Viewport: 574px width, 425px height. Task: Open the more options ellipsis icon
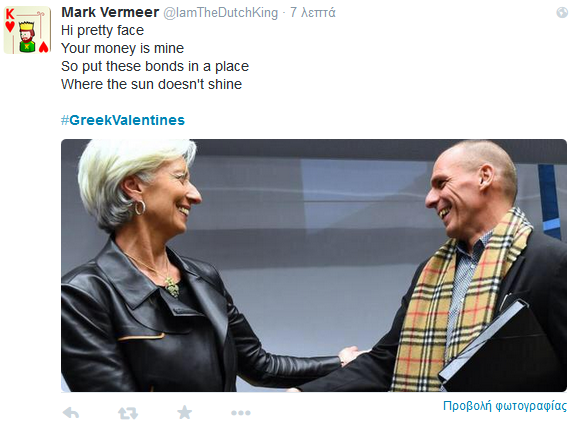[x=241, y=413]
